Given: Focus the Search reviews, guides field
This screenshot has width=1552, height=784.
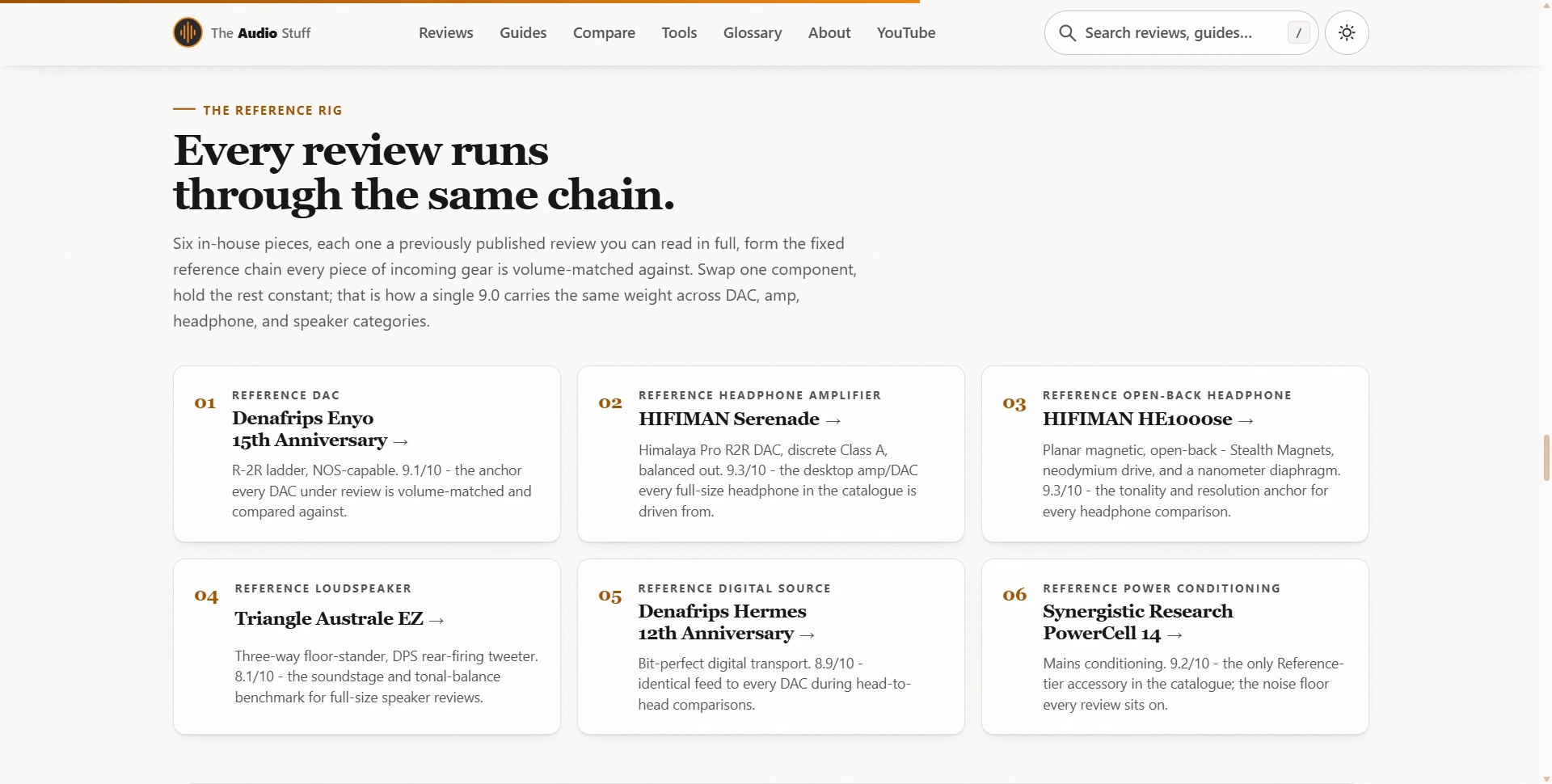Looking at the screenshot, I should click(1181, 33).
